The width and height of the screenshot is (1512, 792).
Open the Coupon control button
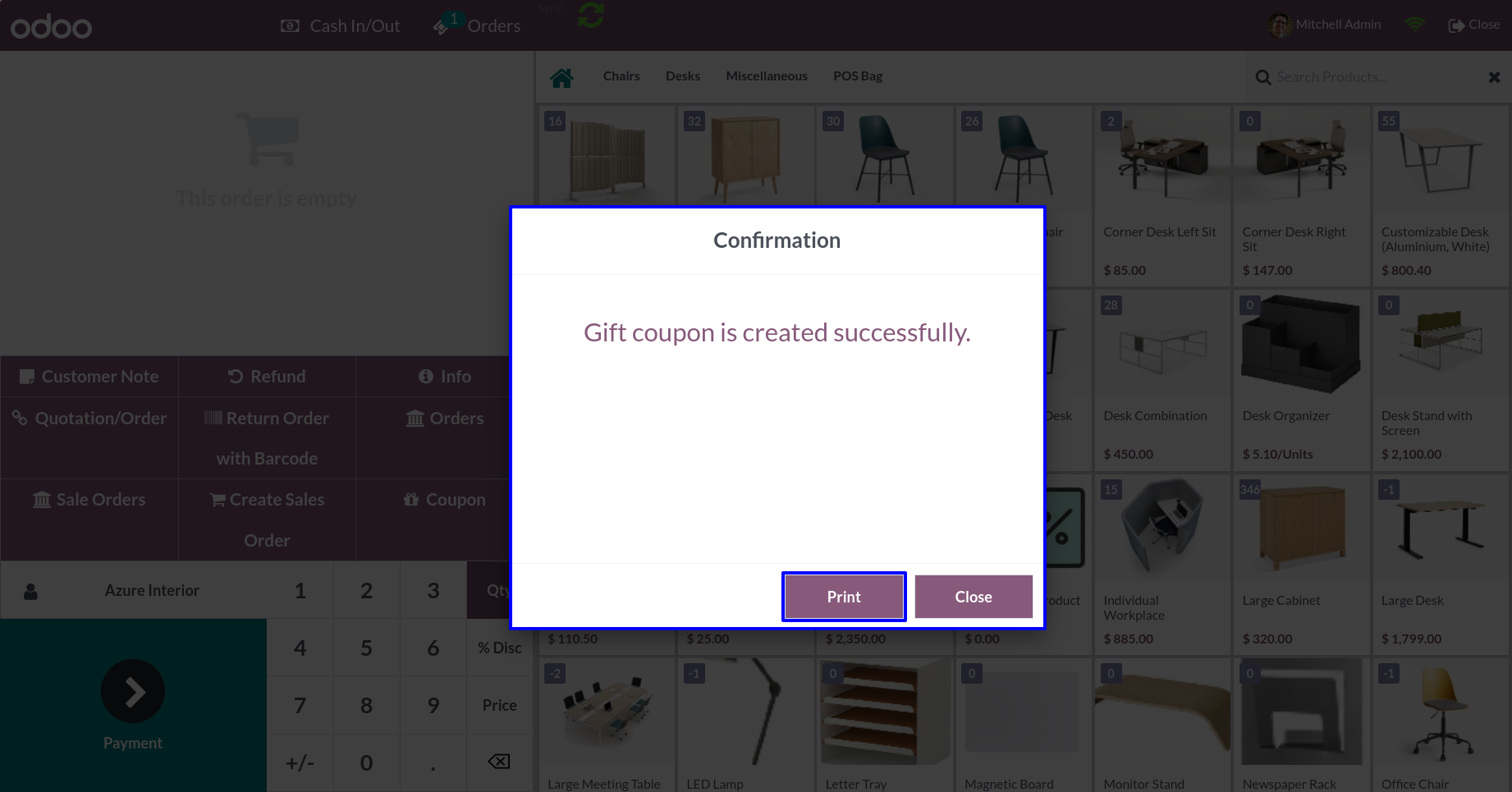point(444,499)
